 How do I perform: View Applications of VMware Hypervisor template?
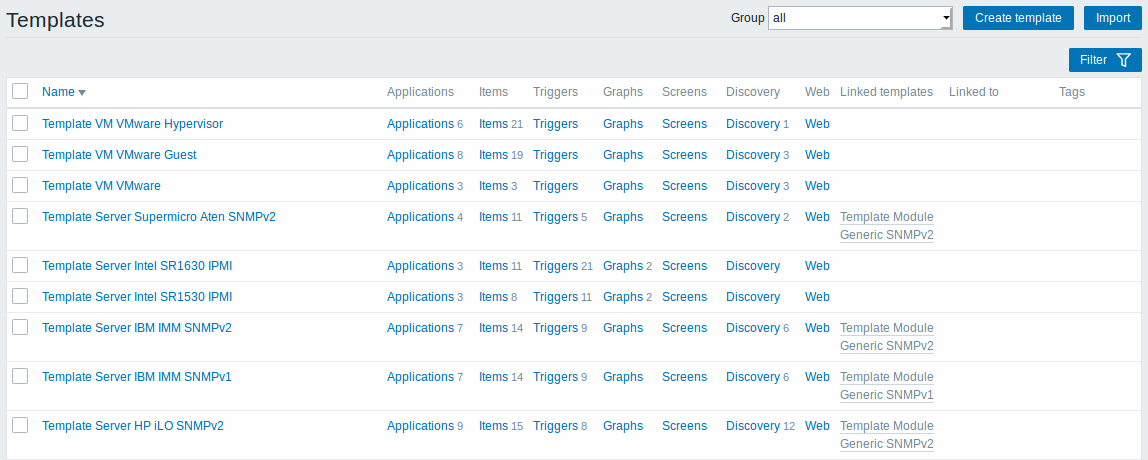(x=420, y=124)
